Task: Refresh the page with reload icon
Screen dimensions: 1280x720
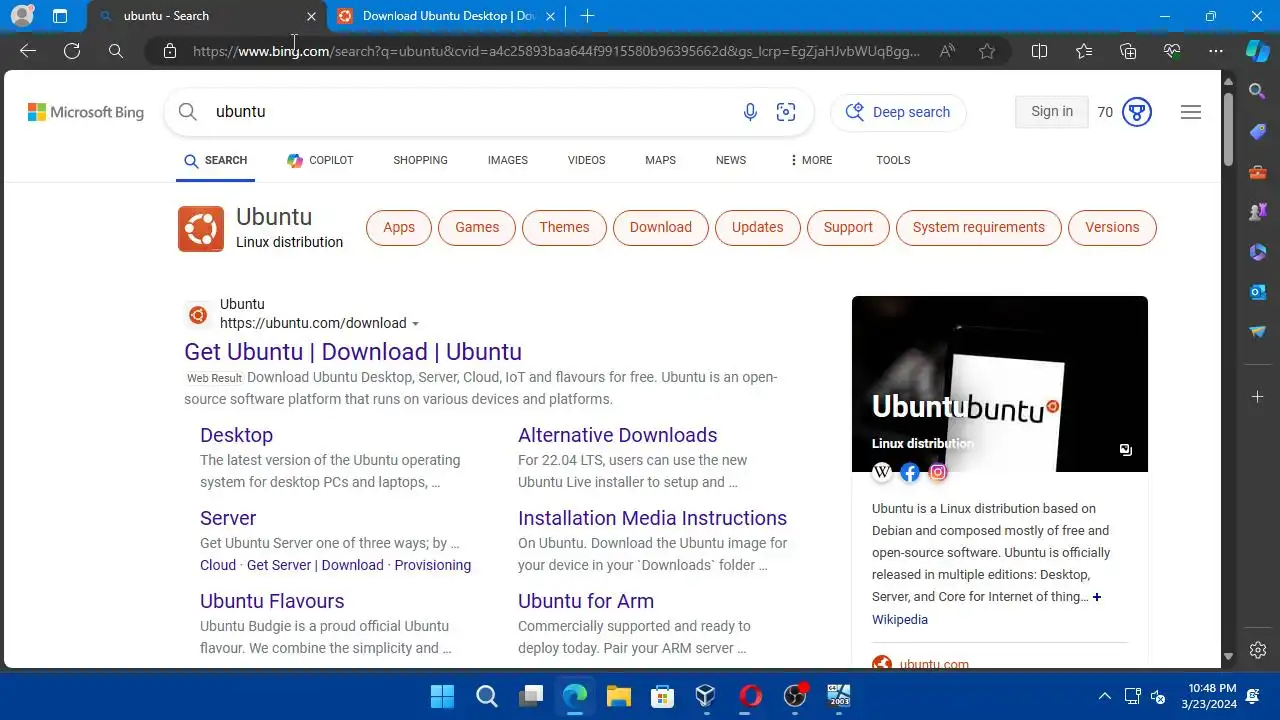Action: click(x=72, y=51)
